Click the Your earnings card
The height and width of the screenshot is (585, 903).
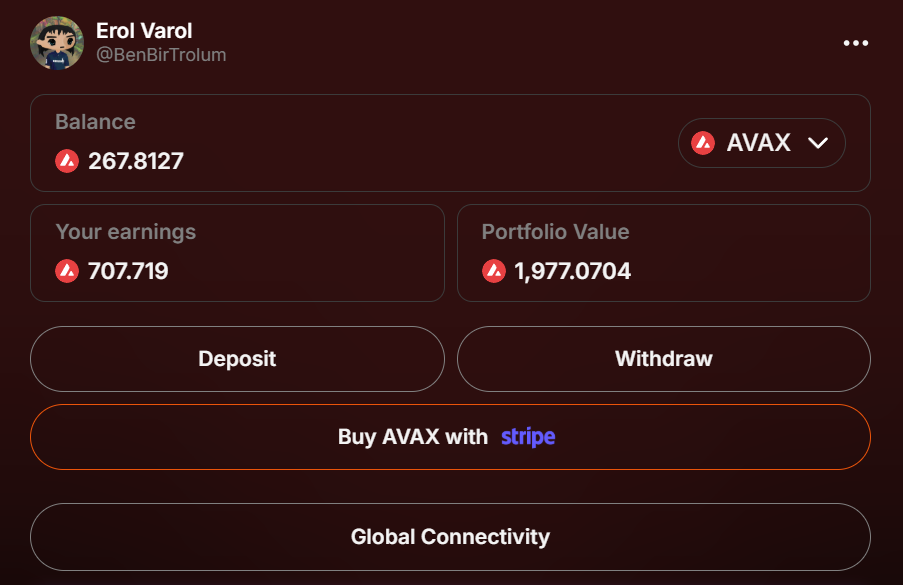pyautogui.click(x=237, y=253)
